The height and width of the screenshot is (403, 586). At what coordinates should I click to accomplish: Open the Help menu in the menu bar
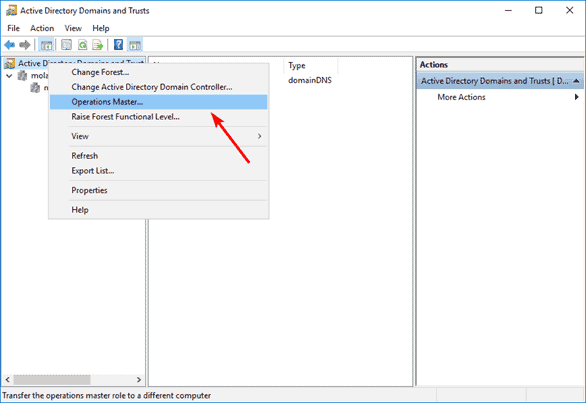pos(101,28)
